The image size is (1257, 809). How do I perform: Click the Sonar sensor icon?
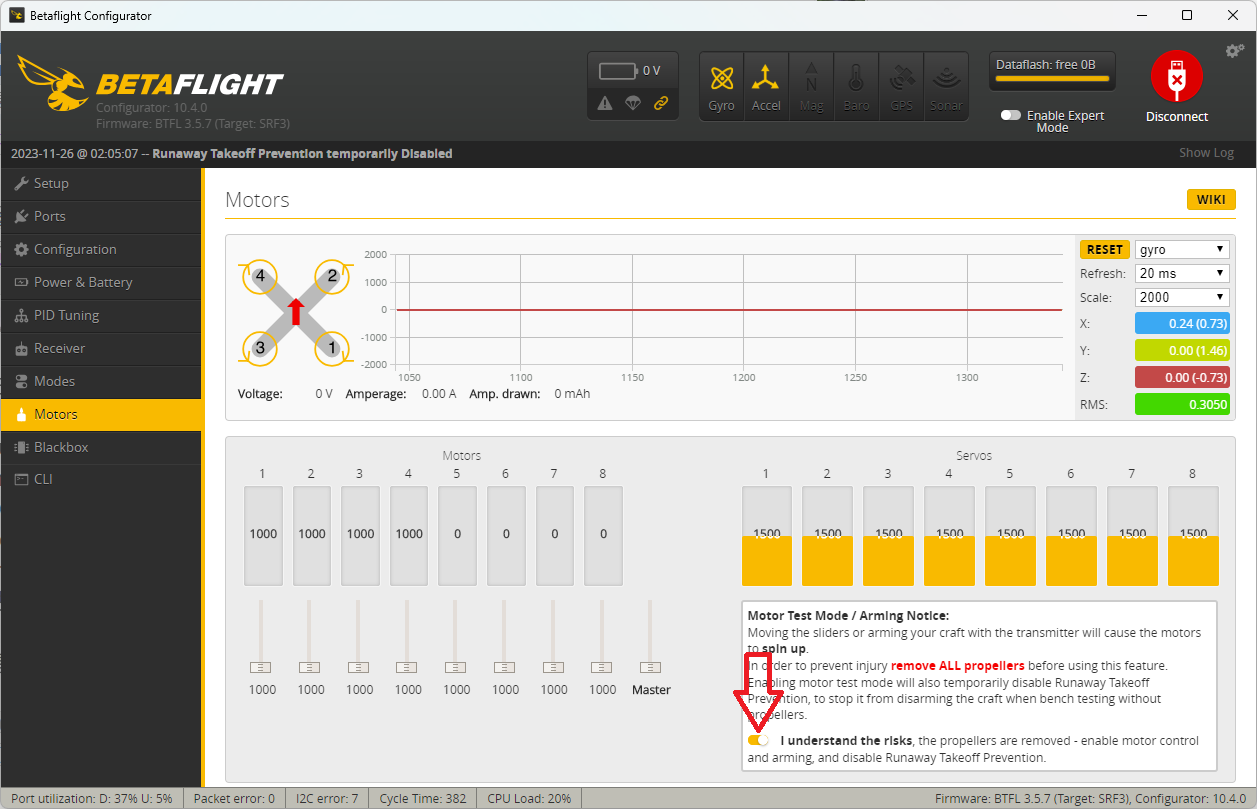pyautogui.click(x=946, y=86)
